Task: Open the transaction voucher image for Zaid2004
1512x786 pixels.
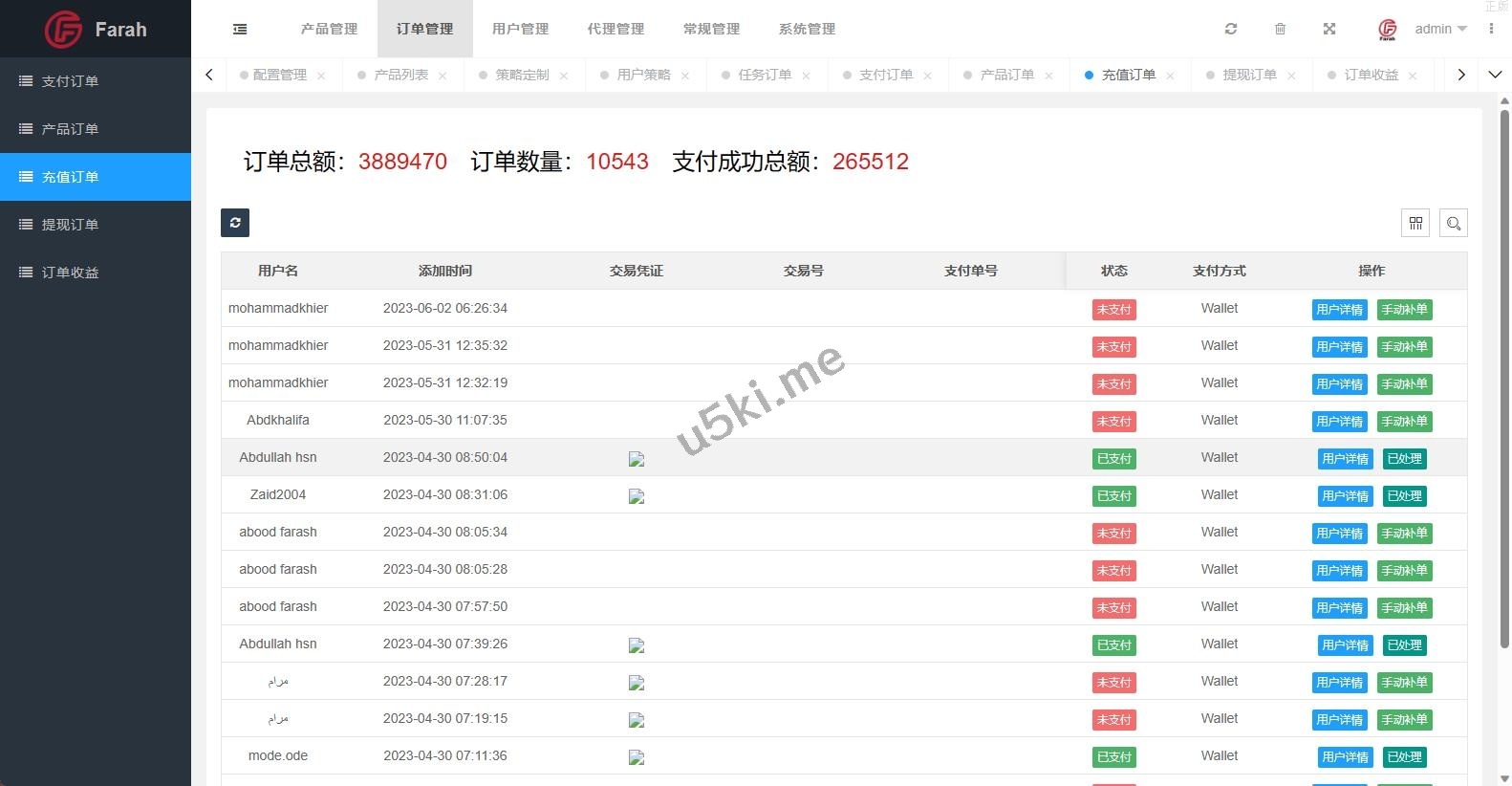Action: (637, 496)
